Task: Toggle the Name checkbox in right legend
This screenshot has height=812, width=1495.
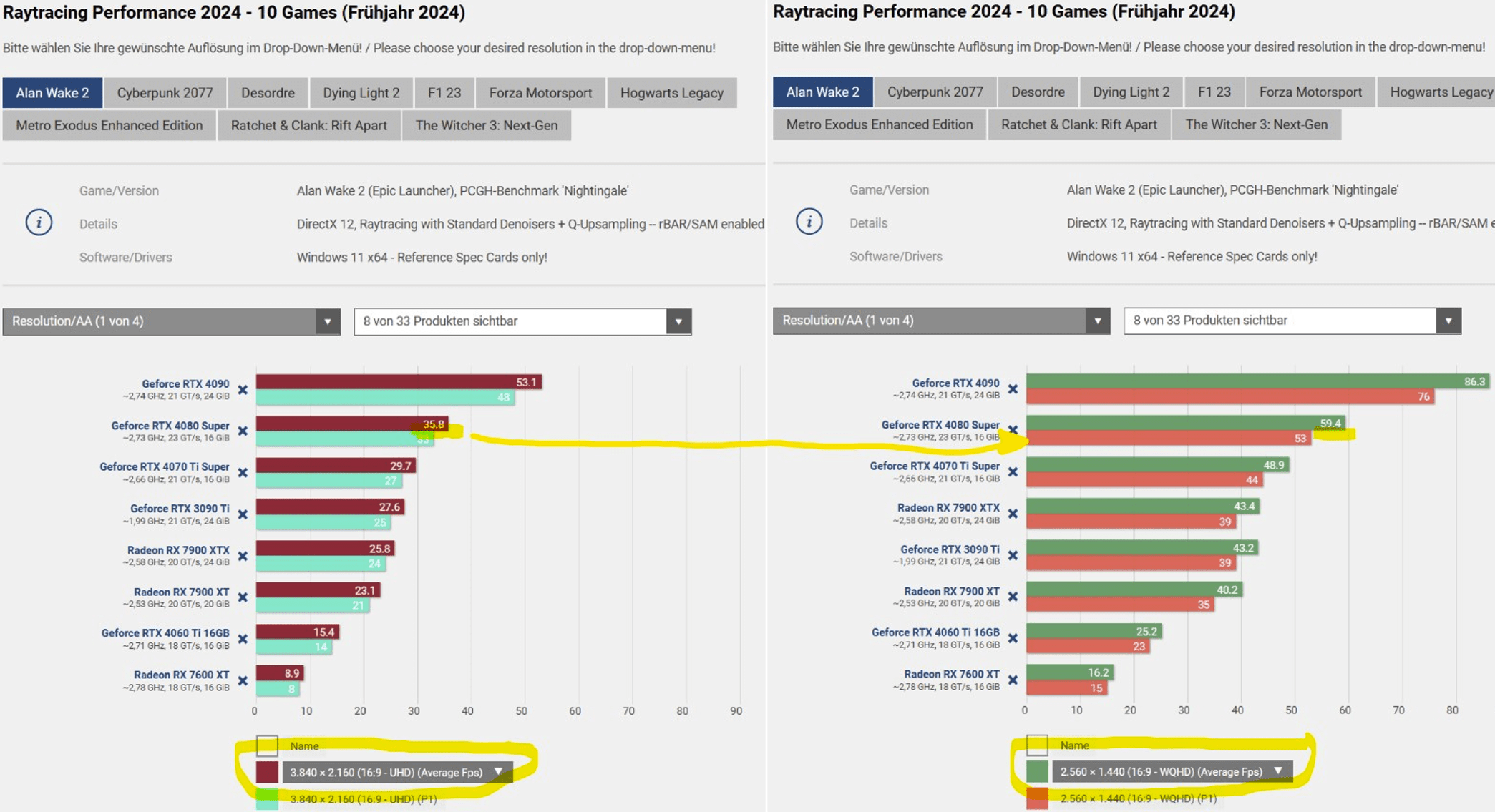Action: 1037,745
